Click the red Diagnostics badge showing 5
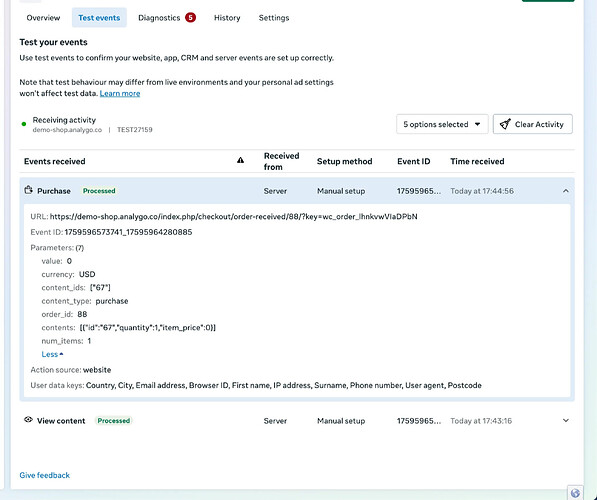This screenshot has height=500, width=597. pos(190,18)
